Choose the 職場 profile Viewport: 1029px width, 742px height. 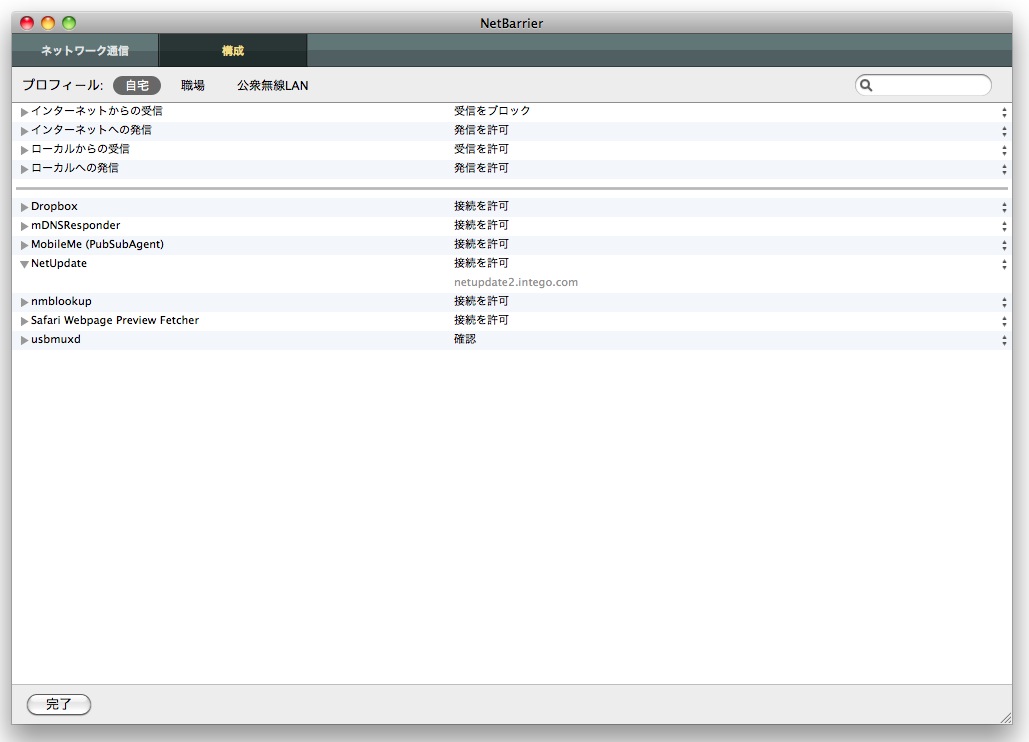(193, 85)
